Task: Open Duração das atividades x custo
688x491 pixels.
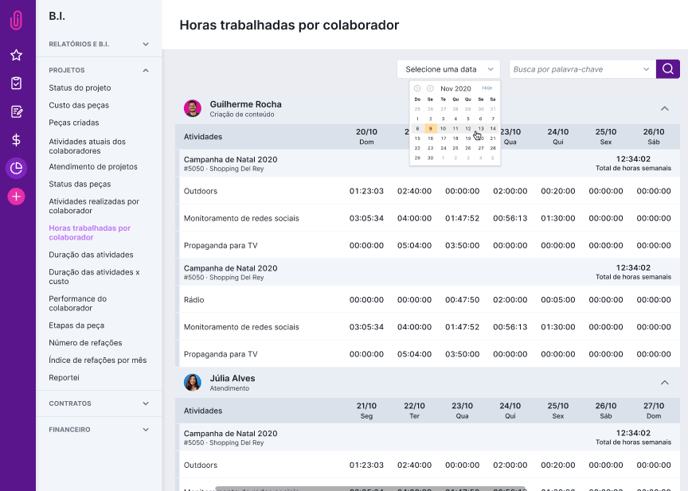Action: pos(94,276)
